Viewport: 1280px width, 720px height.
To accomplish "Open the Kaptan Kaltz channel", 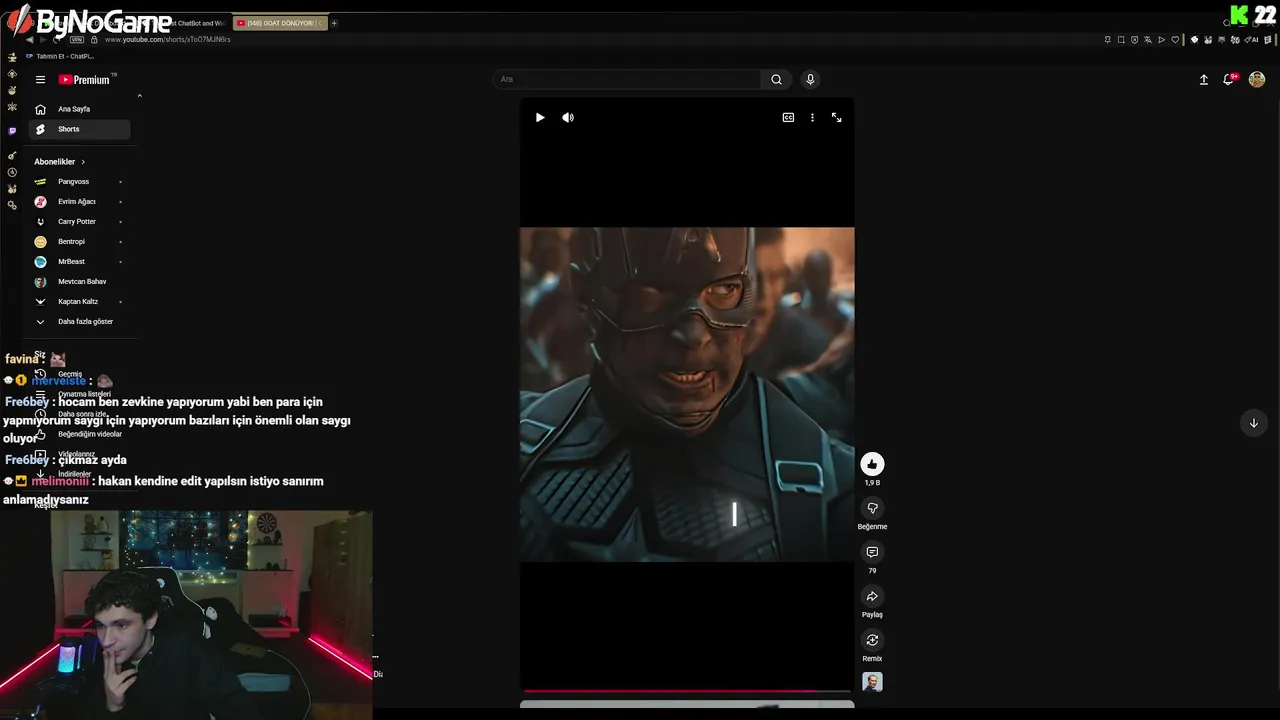I will pos(80,302).
